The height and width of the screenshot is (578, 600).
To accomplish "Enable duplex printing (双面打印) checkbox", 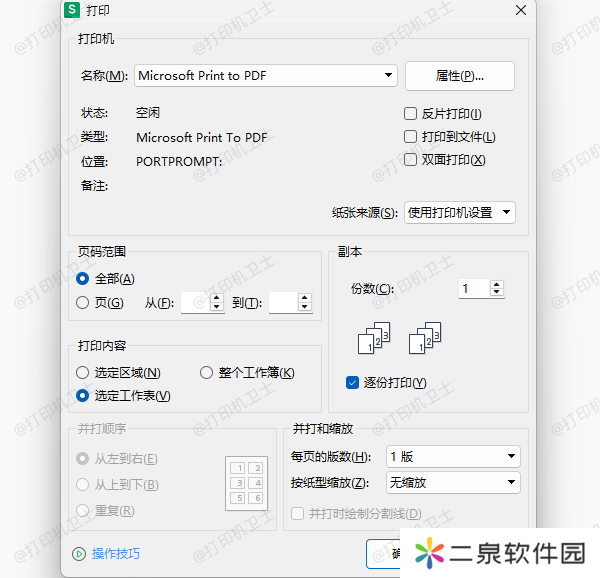I will pyautogui.click(x=410, y=160).
